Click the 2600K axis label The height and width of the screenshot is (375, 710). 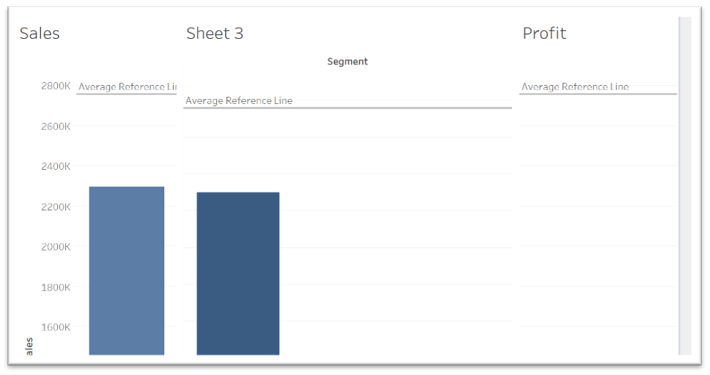pos(56,126)
